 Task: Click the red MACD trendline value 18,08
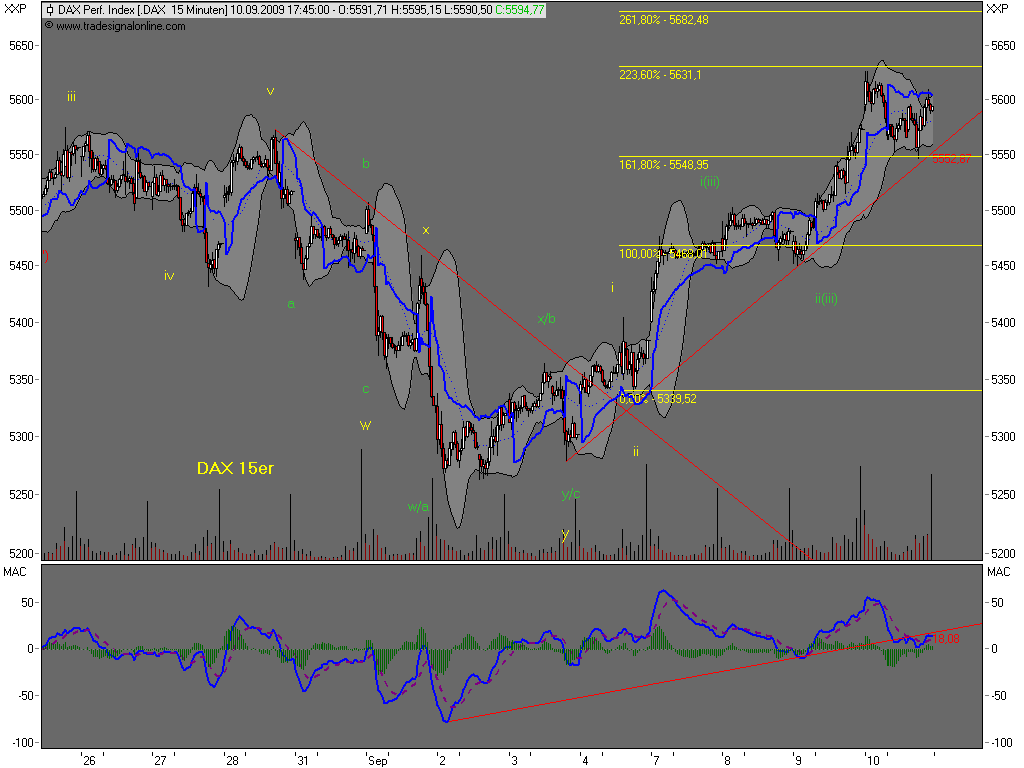pos(946,638)
